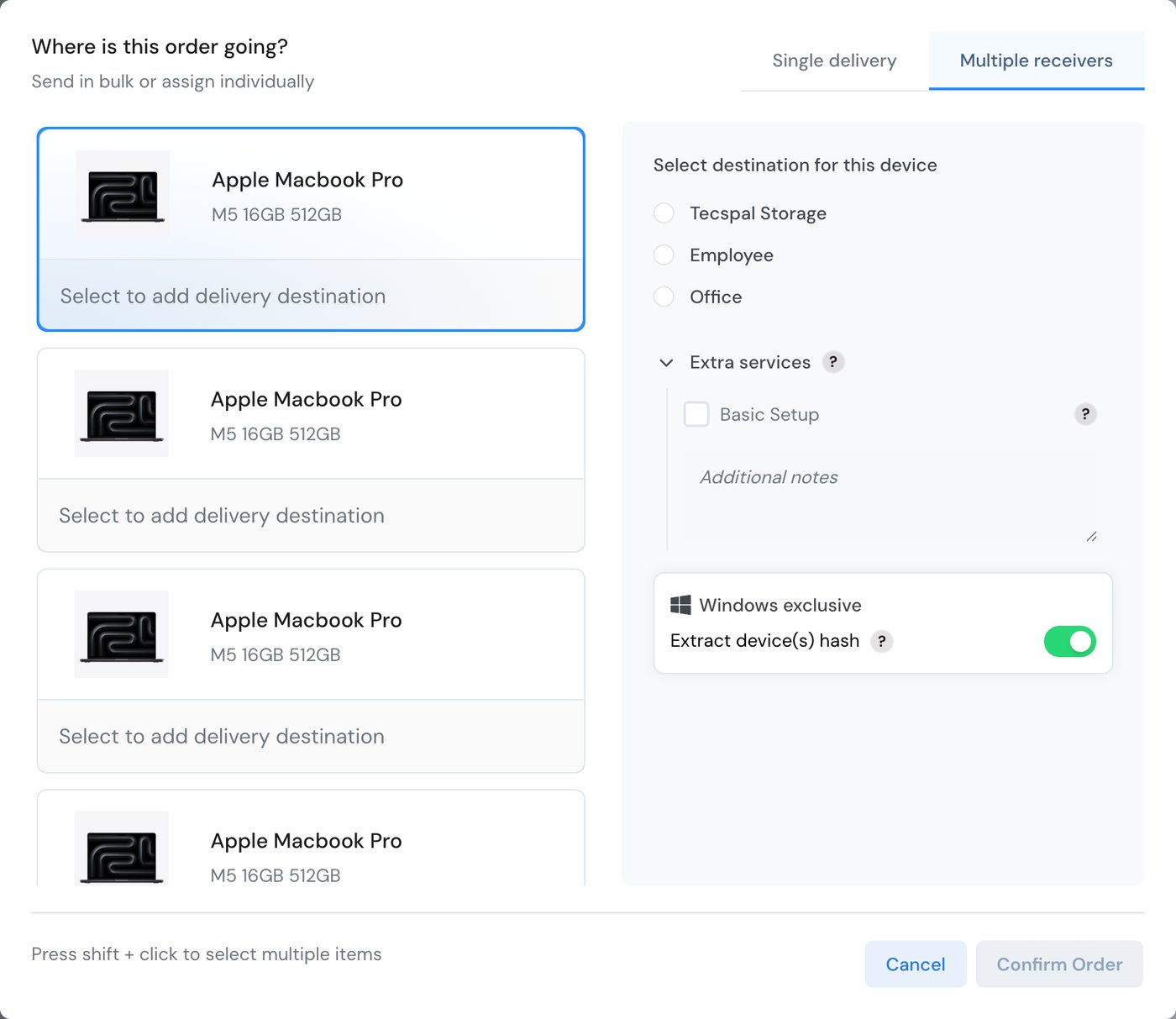
Task: Click 'Press shift + click to select multiple items' hint
Action: (x=207, y=954)
